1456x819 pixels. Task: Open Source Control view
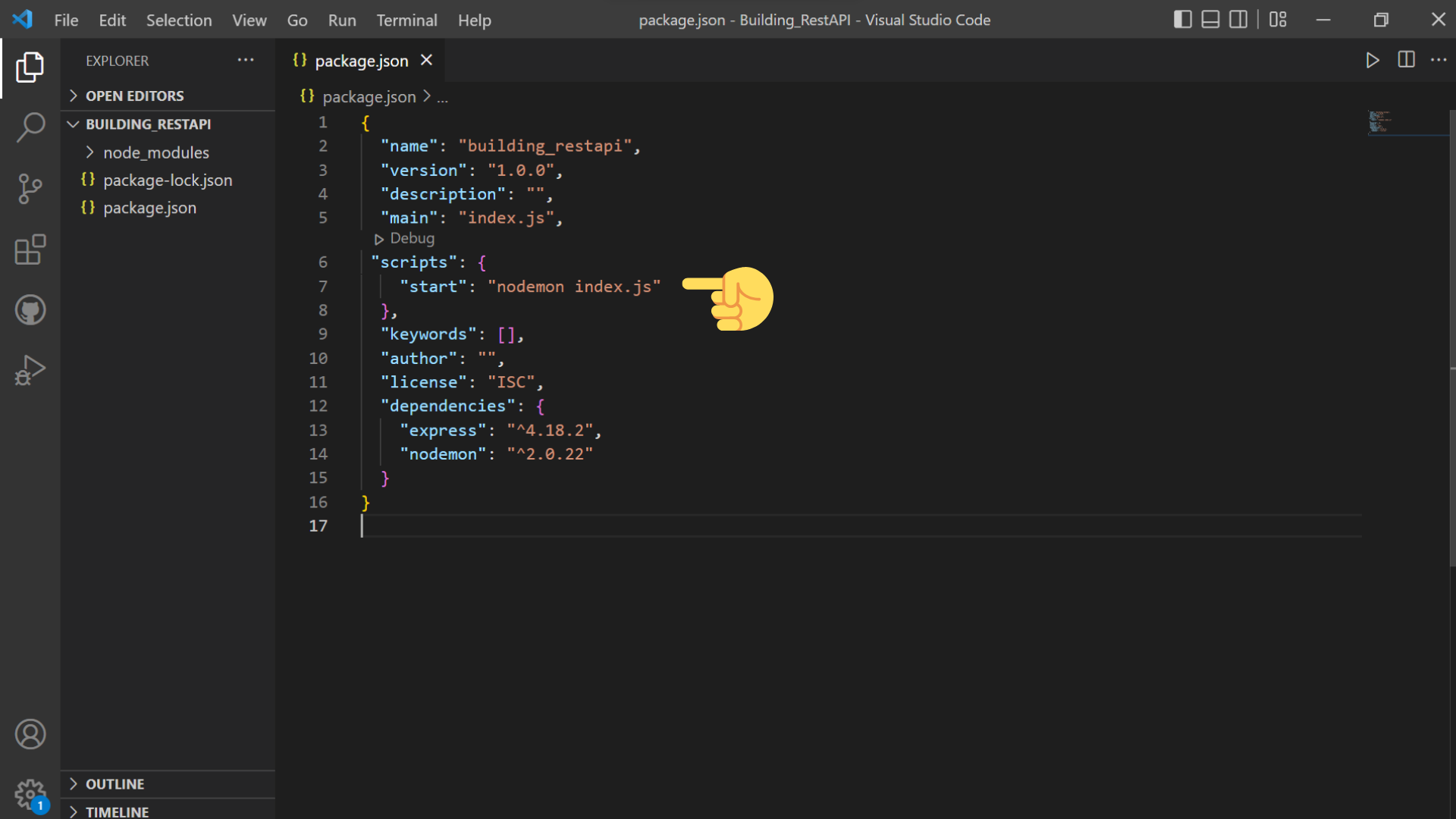click(30, 189)
